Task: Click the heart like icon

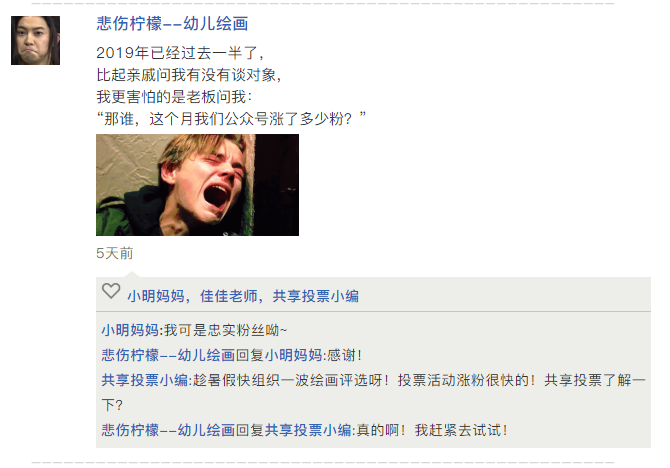Action: point(111,291)
